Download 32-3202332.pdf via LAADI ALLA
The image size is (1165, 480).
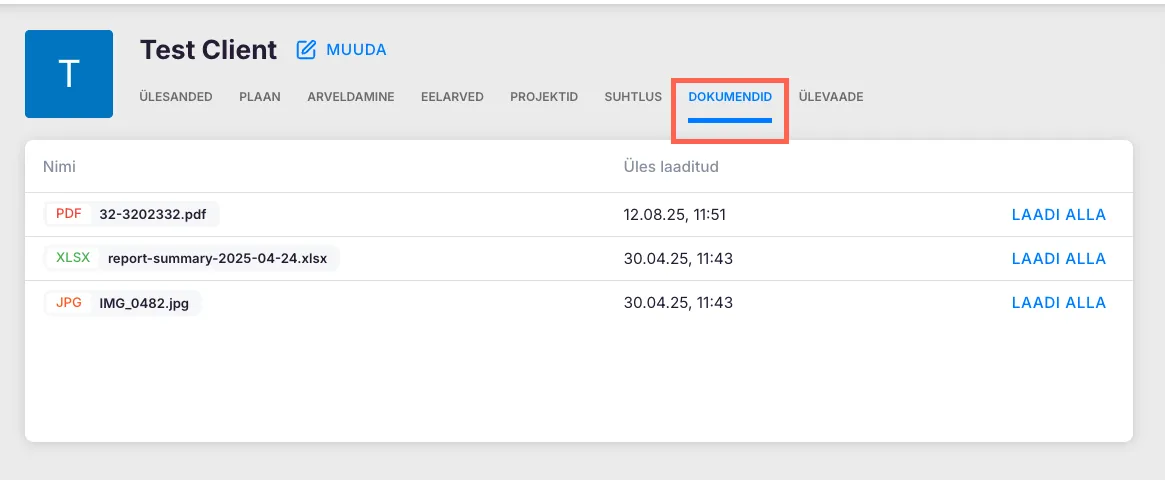click(x=1058, y=215)
